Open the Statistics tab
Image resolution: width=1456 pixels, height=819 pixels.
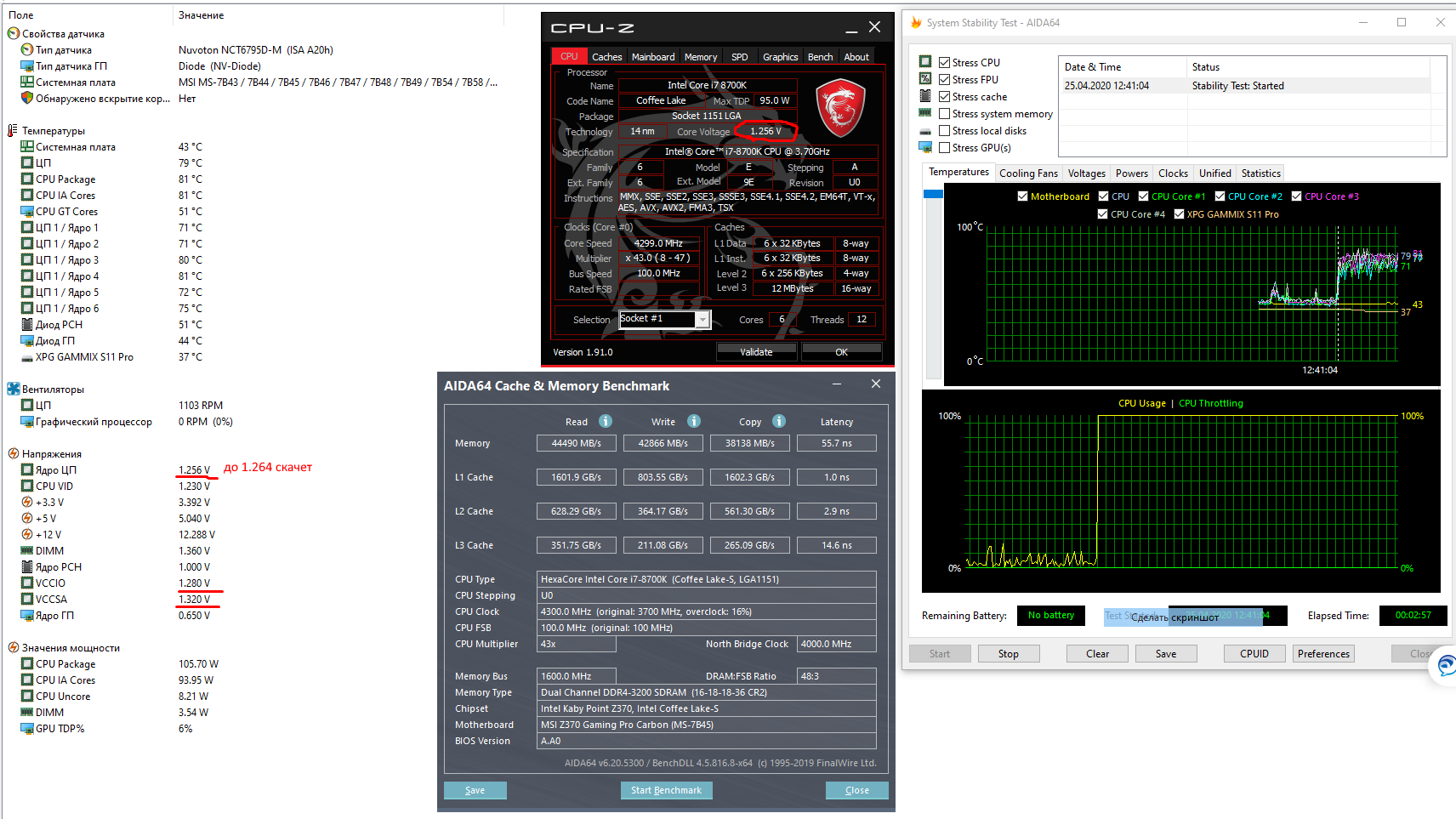1260,173
